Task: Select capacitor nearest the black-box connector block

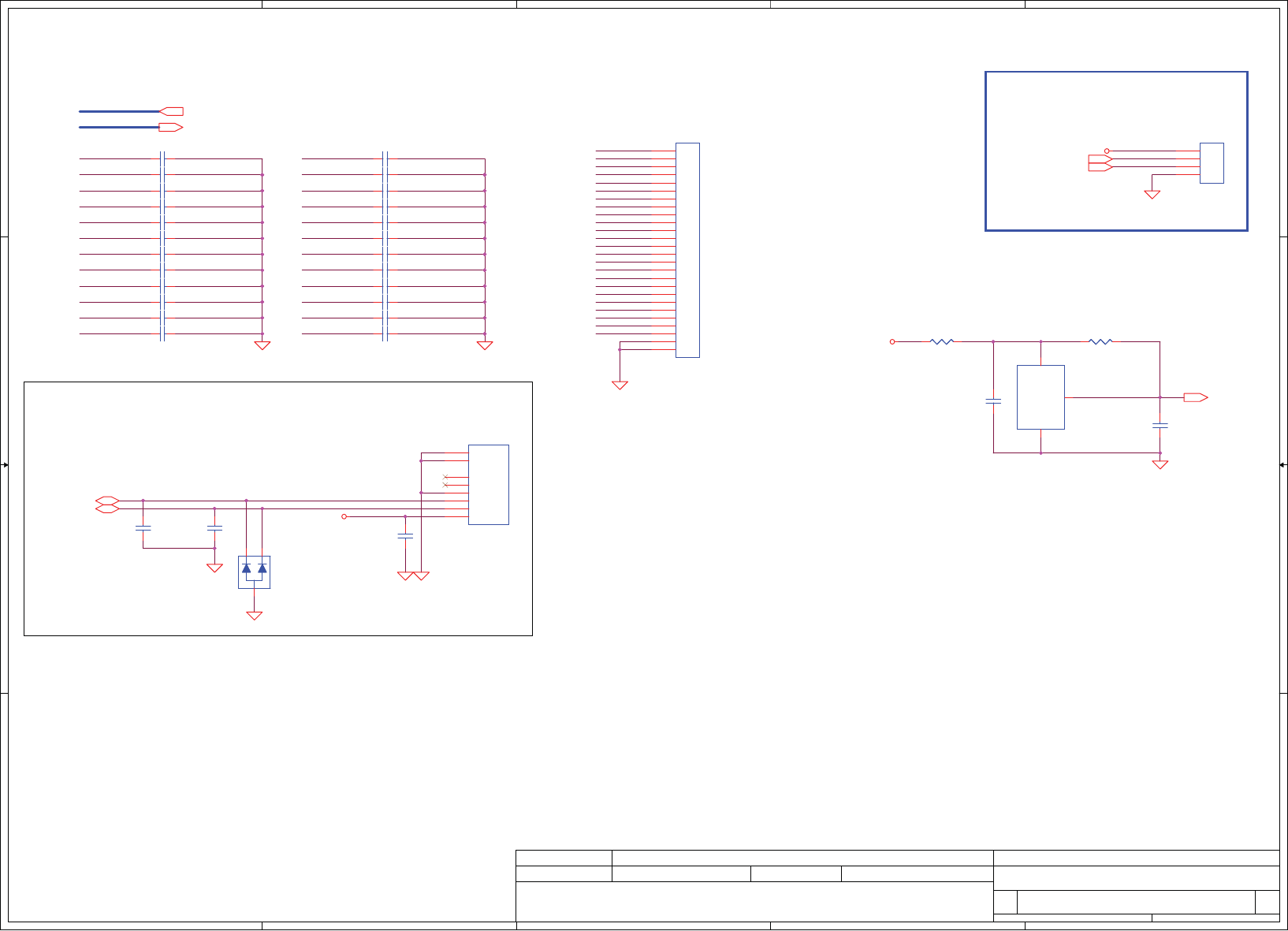Action: [405, 536]
